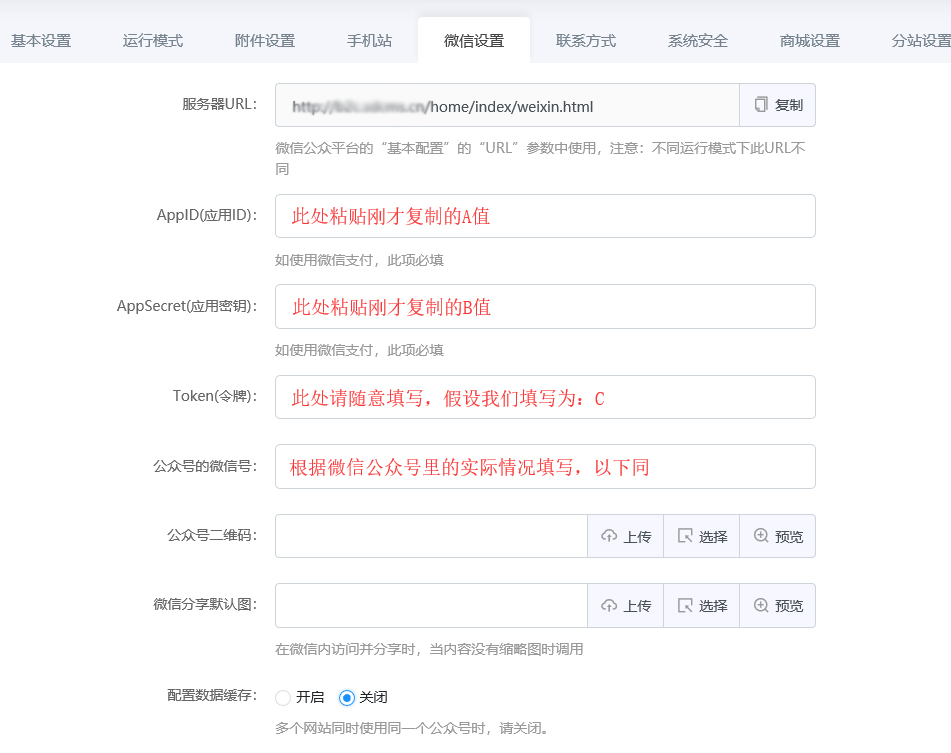Click 预览 magnifier for 微信分享默认图
This screenshot has height=753, width=951.
(x=761, y=605)
